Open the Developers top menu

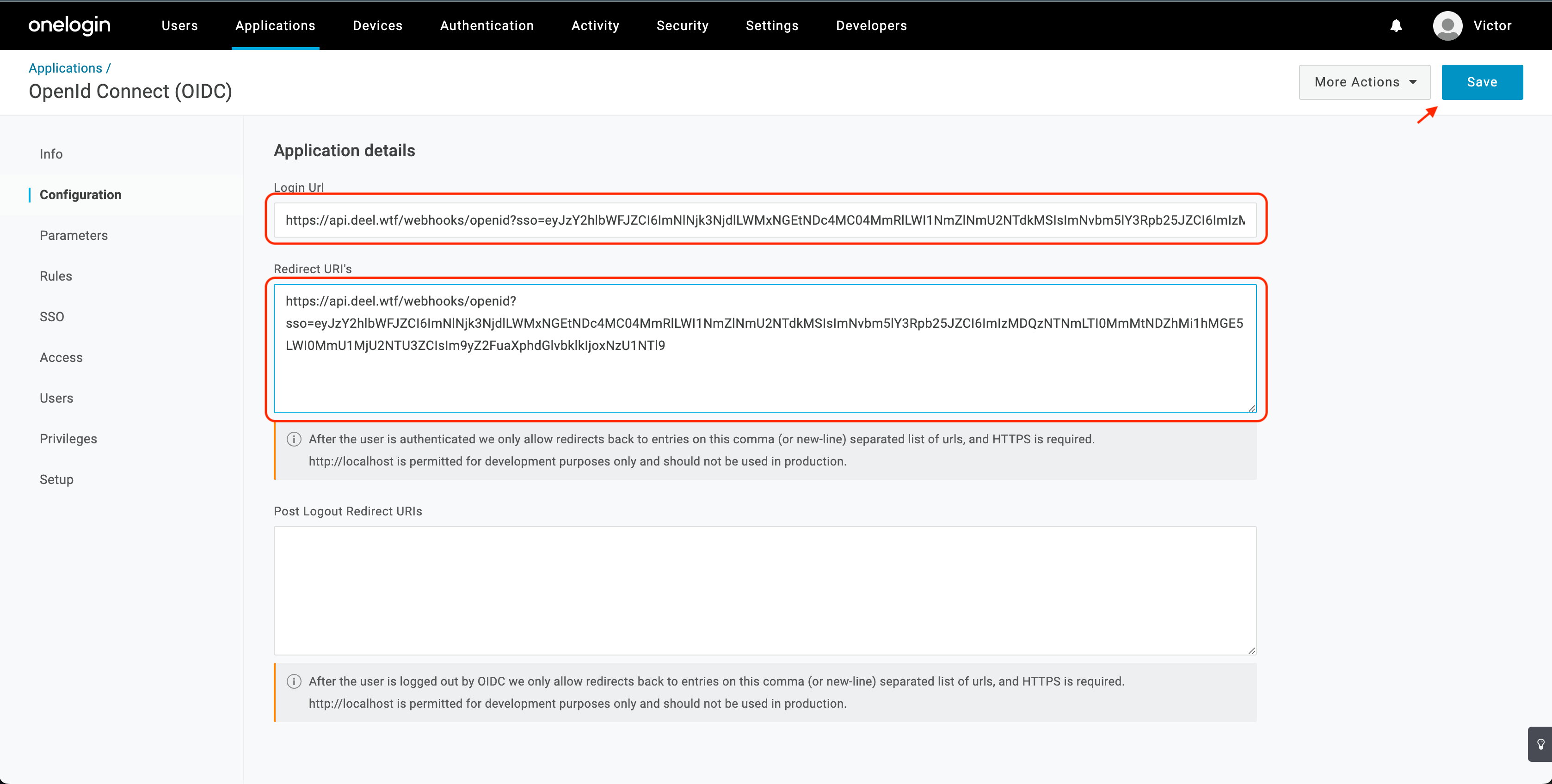871,25
